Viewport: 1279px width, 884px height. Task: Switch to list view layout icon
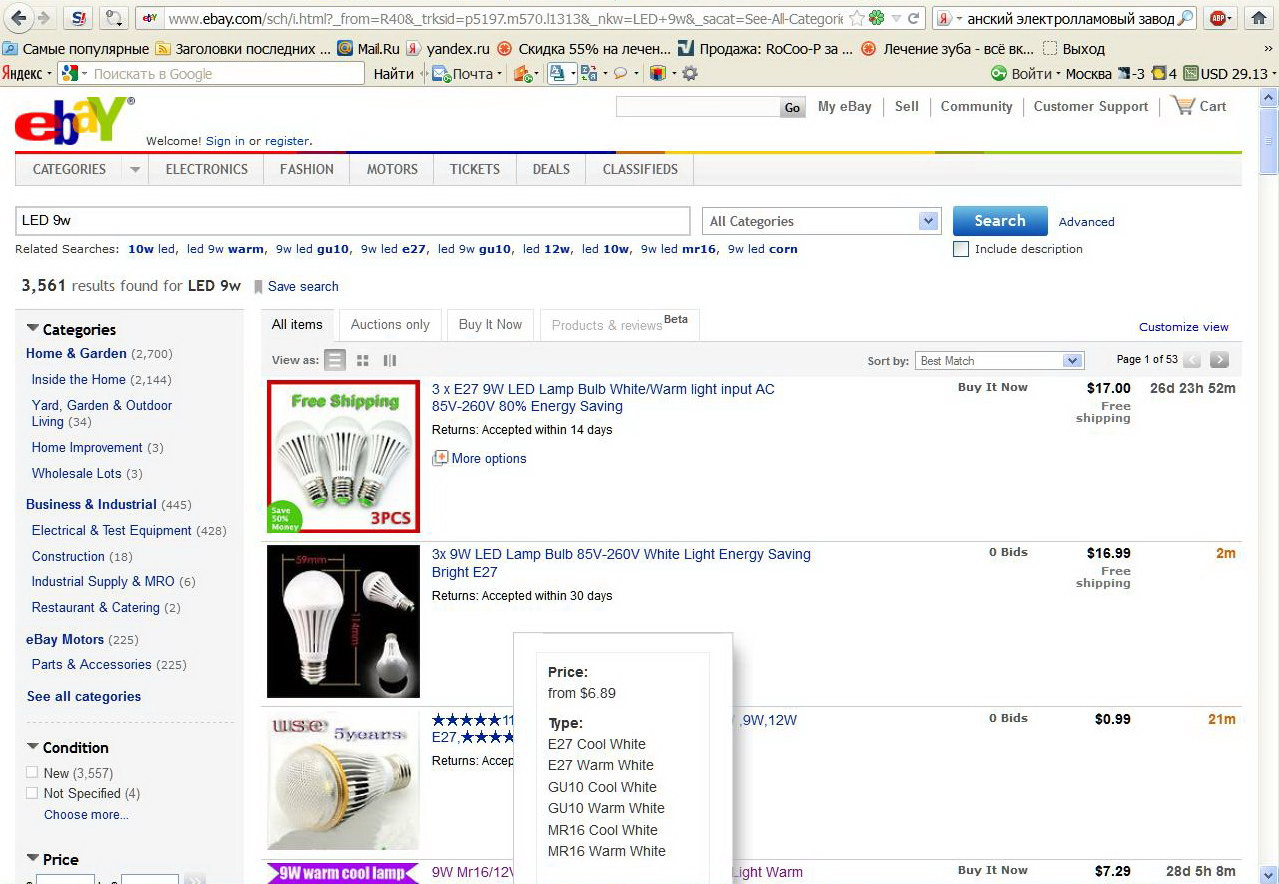tap(336, 360)
